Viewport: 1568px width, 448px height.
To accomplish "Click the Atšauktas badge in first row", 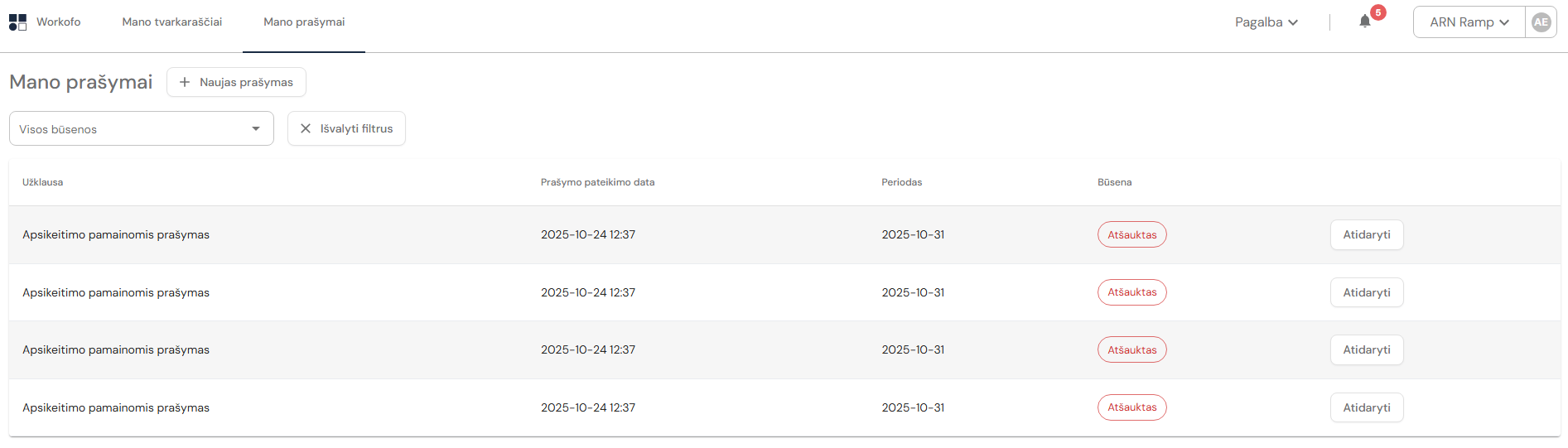I will [x=1131, y=235].
